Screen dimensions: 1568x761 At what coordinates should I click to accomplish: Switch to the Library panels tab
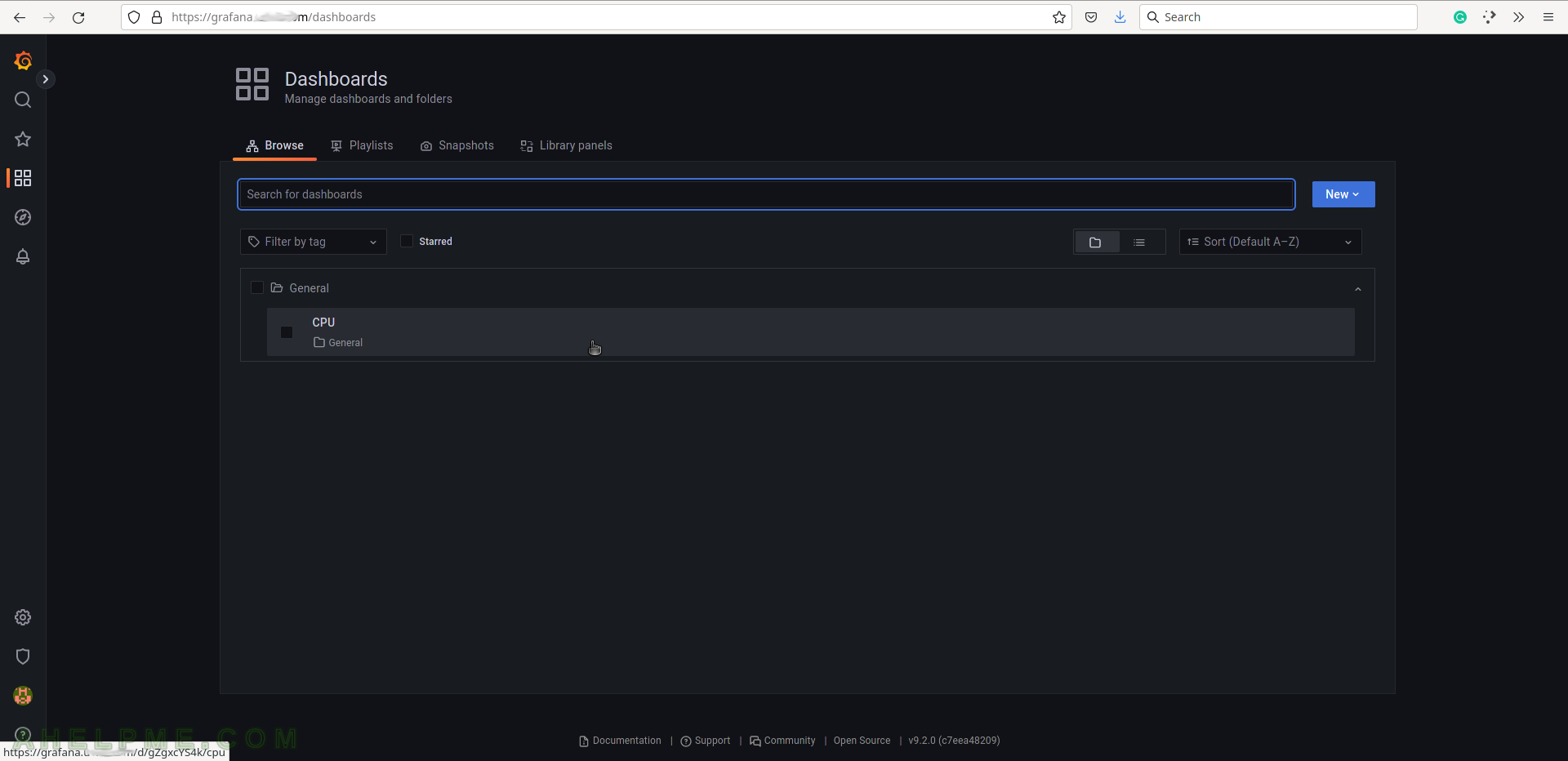(x=567, y=145)
